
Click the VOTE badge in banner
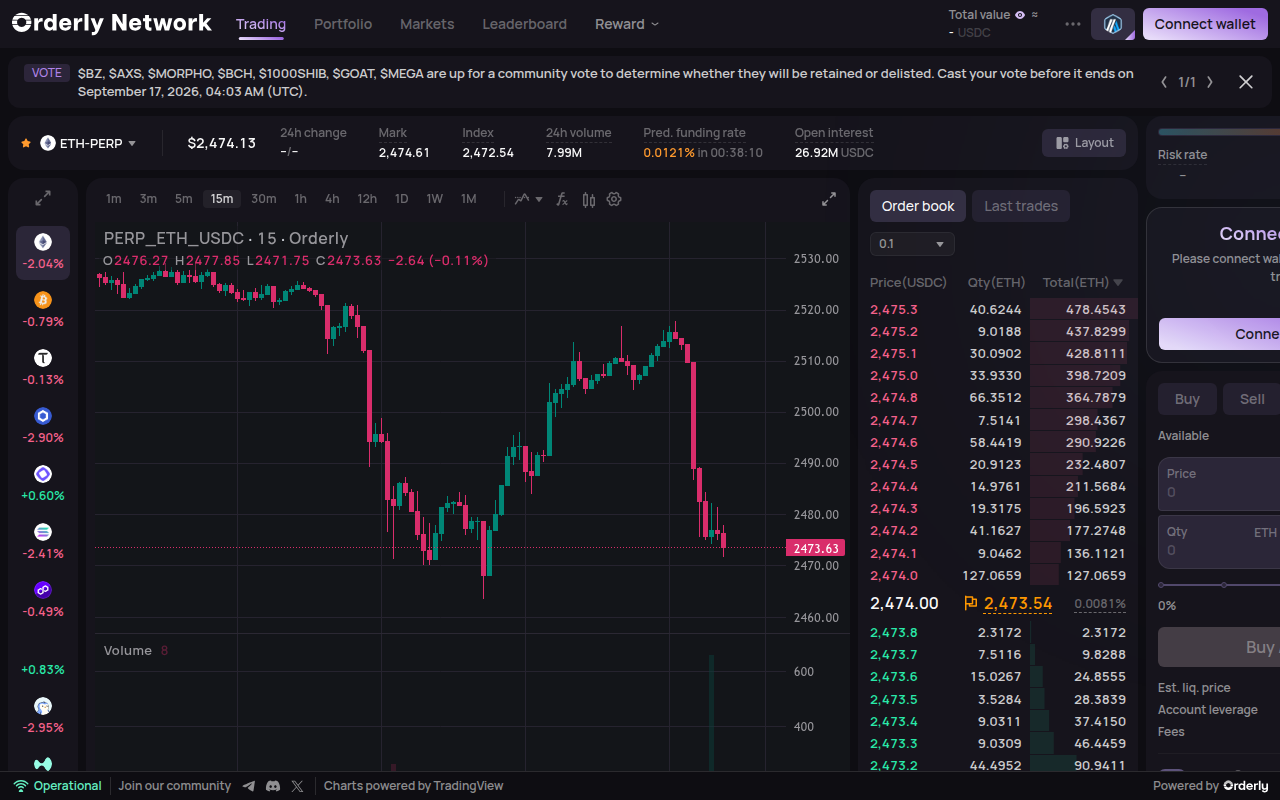click(x=47, y=73)
